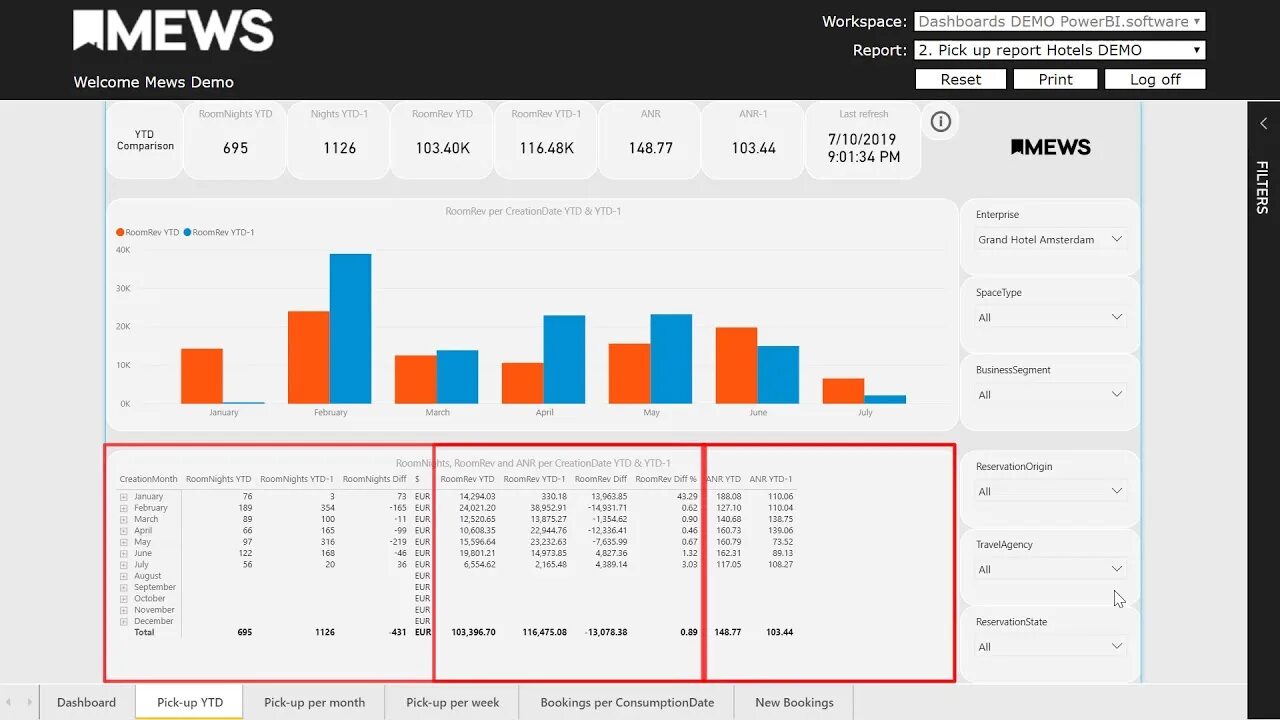Click the FILTERS pane label
The height and width of the screenshot is (720, 1280).
(1262, 187)
